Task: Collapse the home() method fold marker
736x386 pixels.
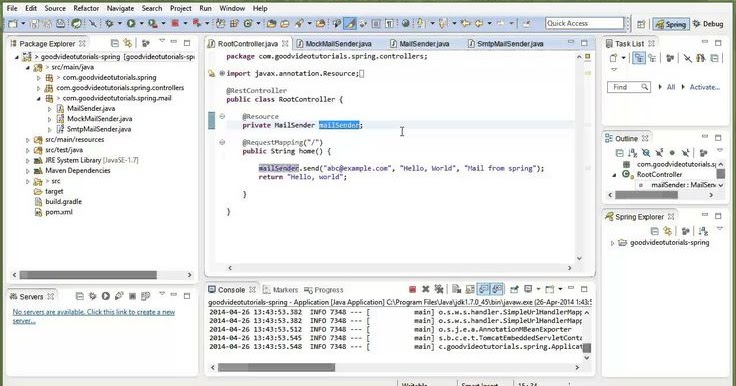Action: point(222,142)
